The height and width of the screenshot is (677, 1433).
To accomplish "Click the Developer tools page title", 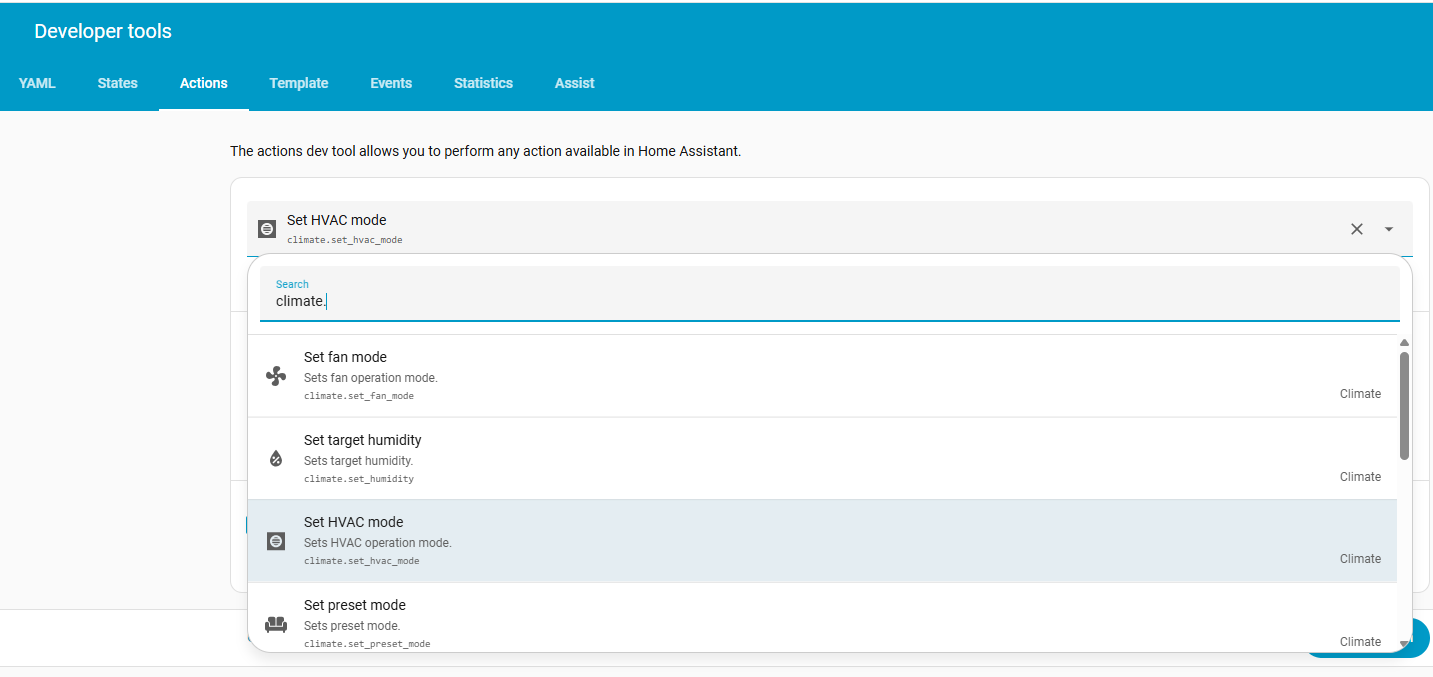I will (x=103, y=31).
